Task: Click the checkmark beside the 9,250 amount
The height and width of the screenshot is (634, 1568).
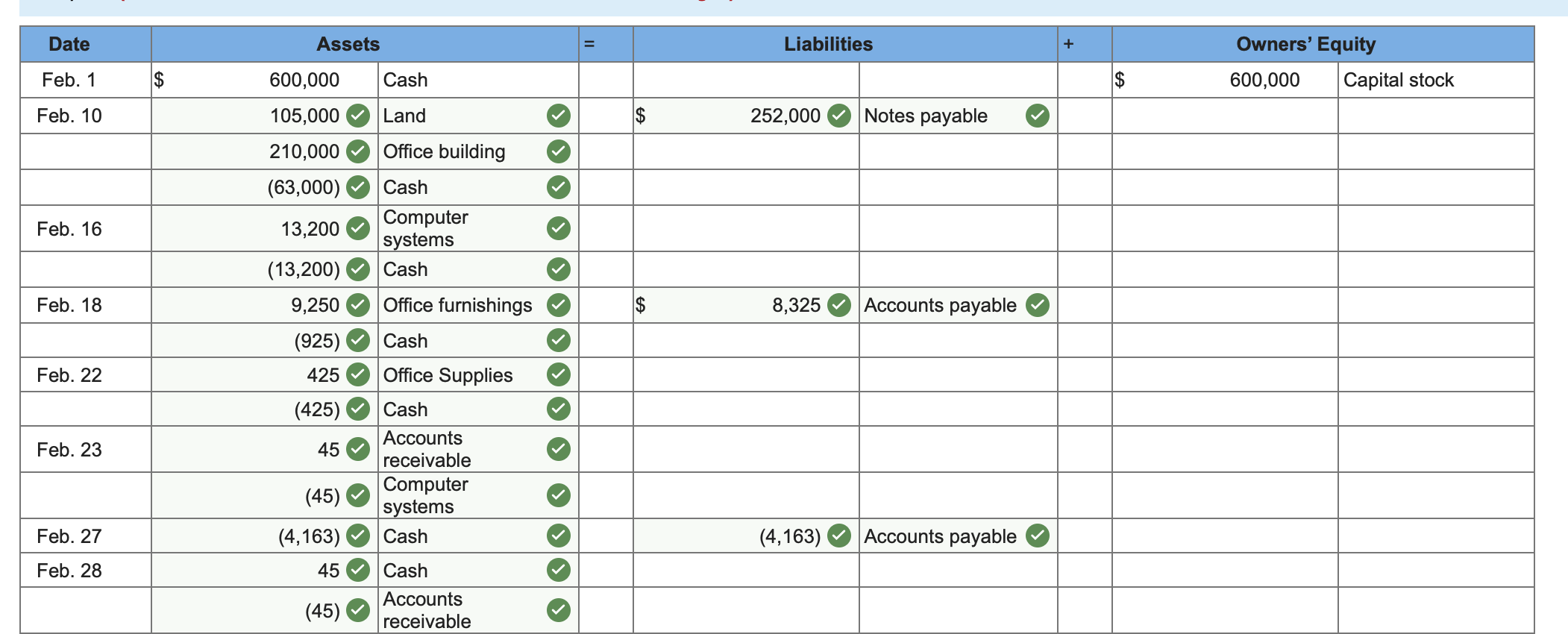Action: [359, 305]
